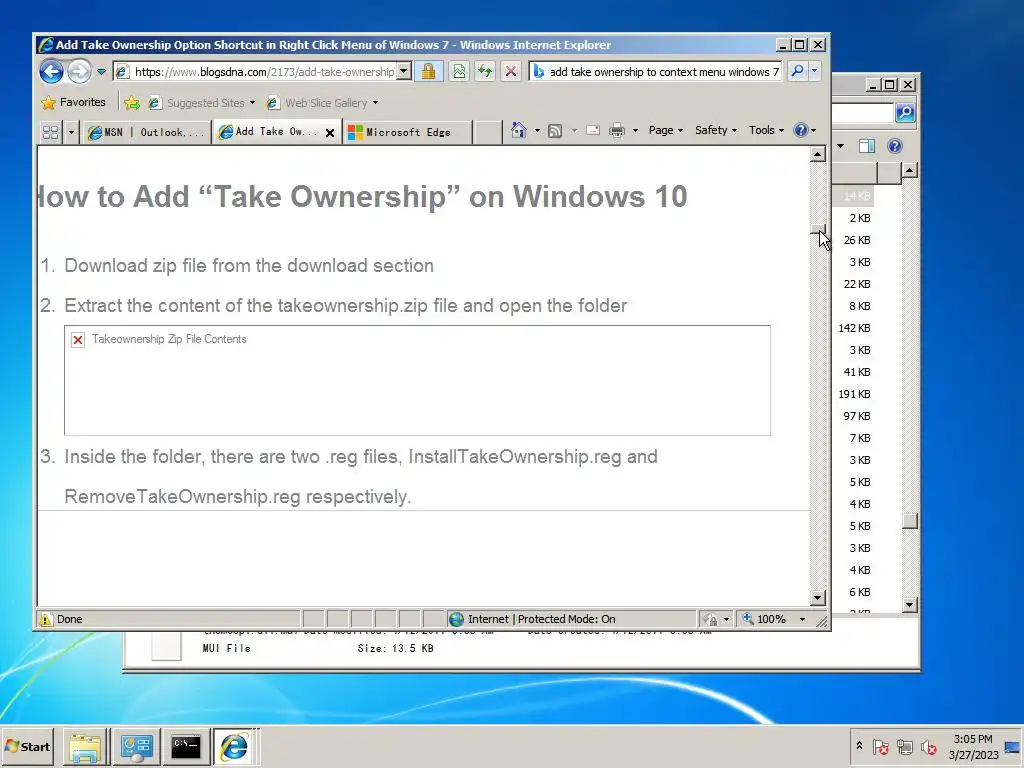
Task: Open the Safety menu
Action: click(716, 130)
